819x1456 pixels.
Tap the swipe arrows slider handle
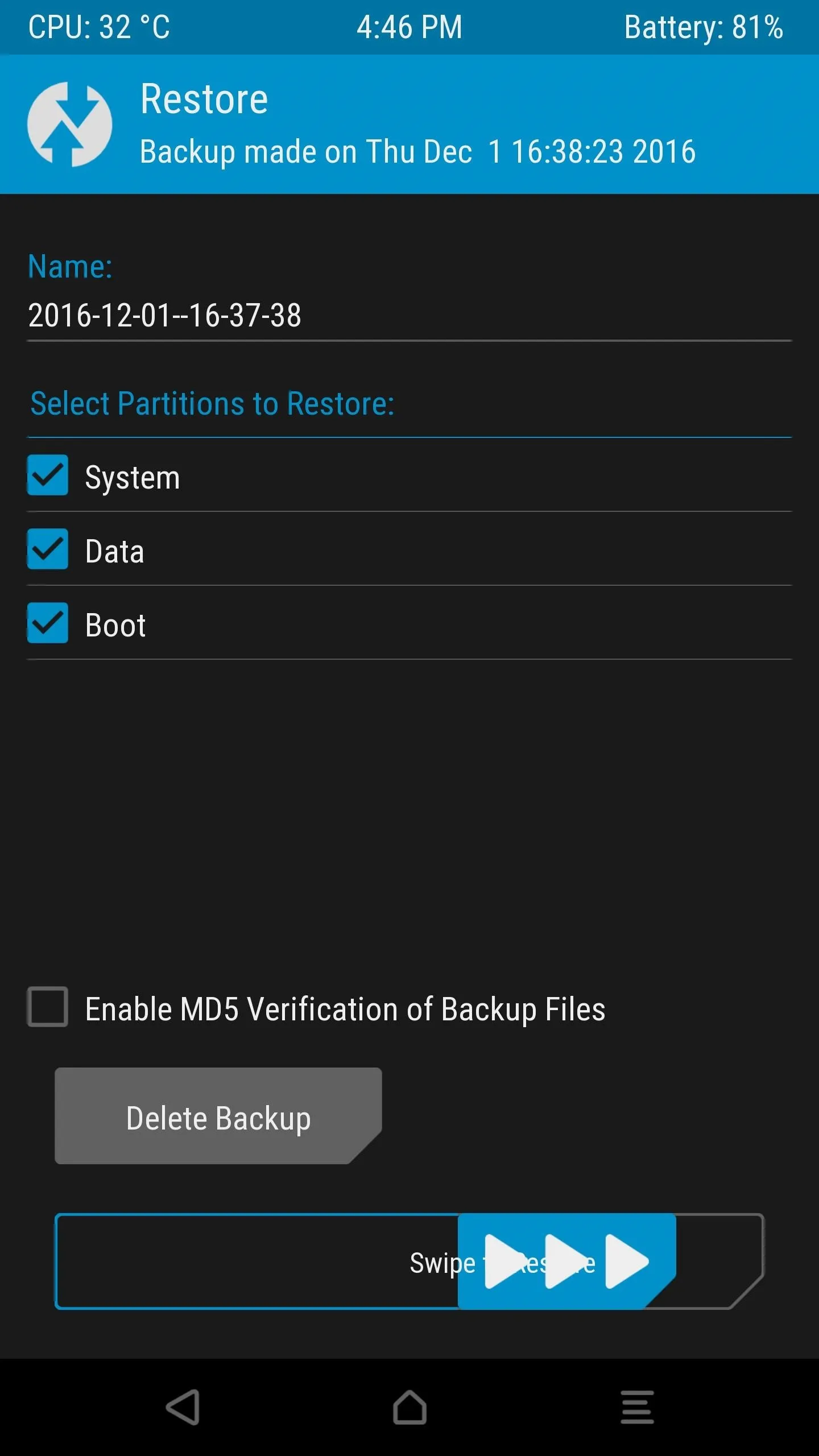[566, 1261]
